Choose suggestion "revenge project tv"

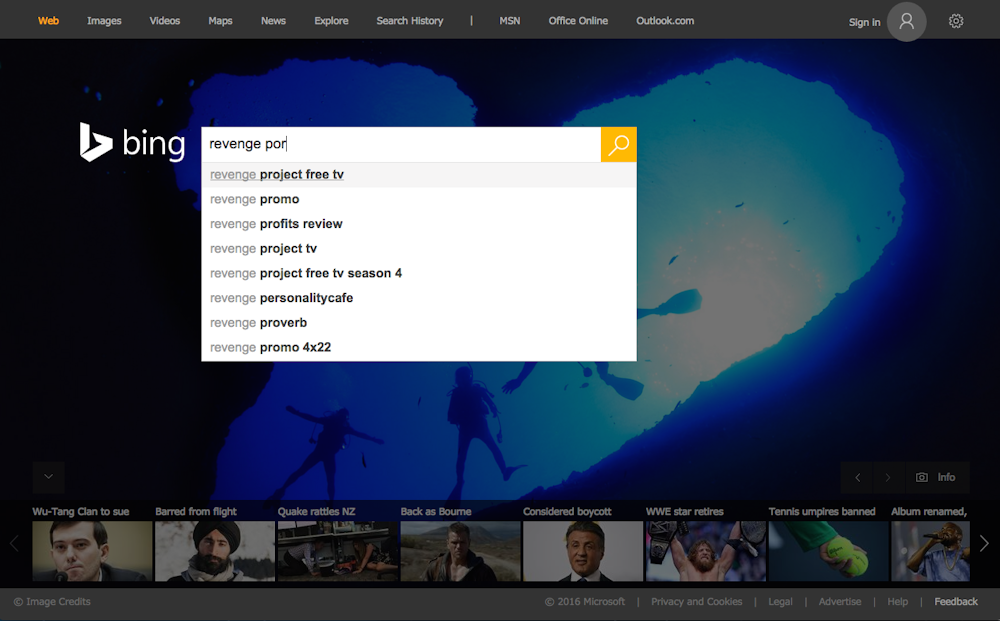click(419, 249)
